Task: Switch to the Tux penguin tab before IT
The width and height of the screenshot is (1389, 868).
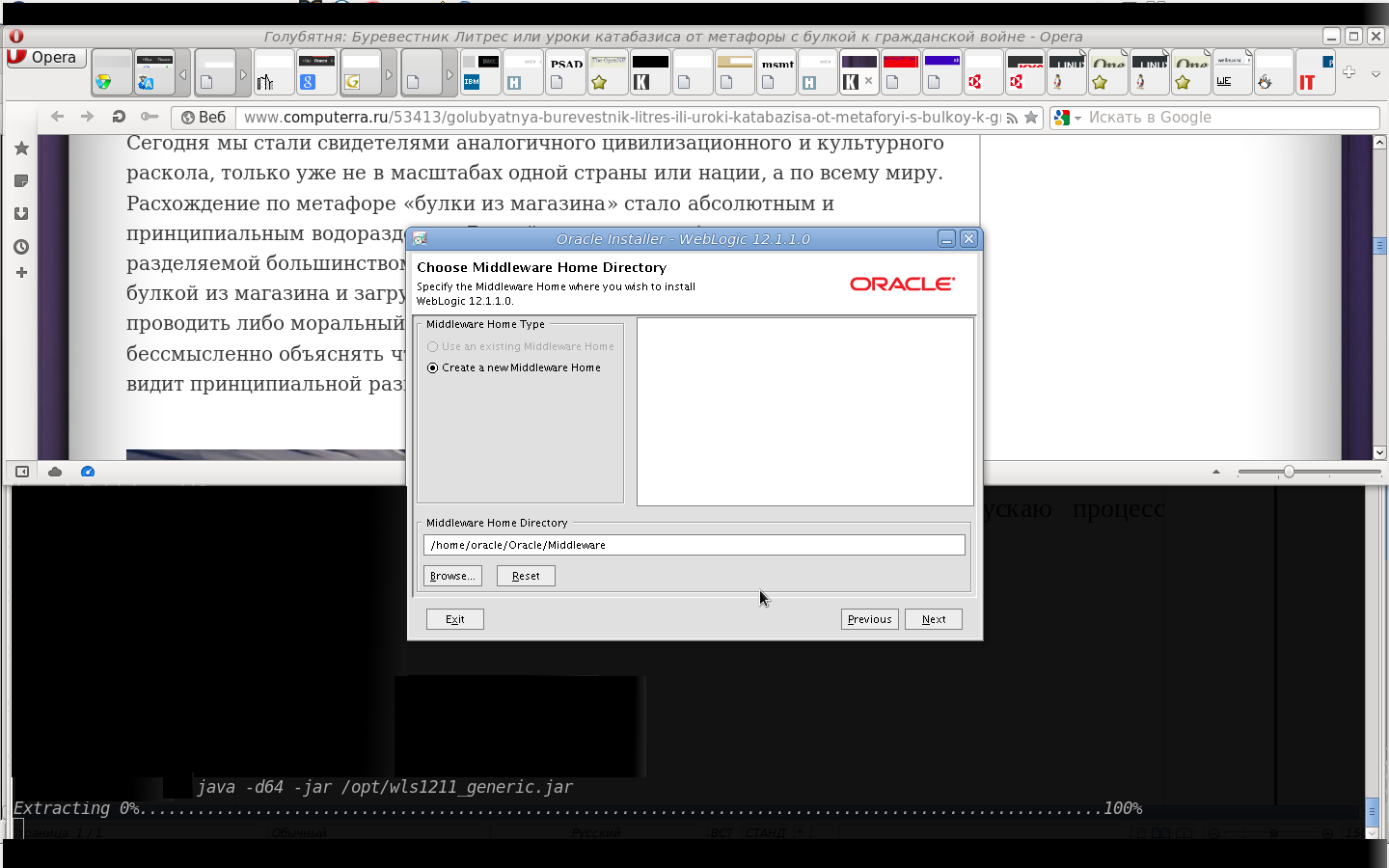Action: 1273,72
